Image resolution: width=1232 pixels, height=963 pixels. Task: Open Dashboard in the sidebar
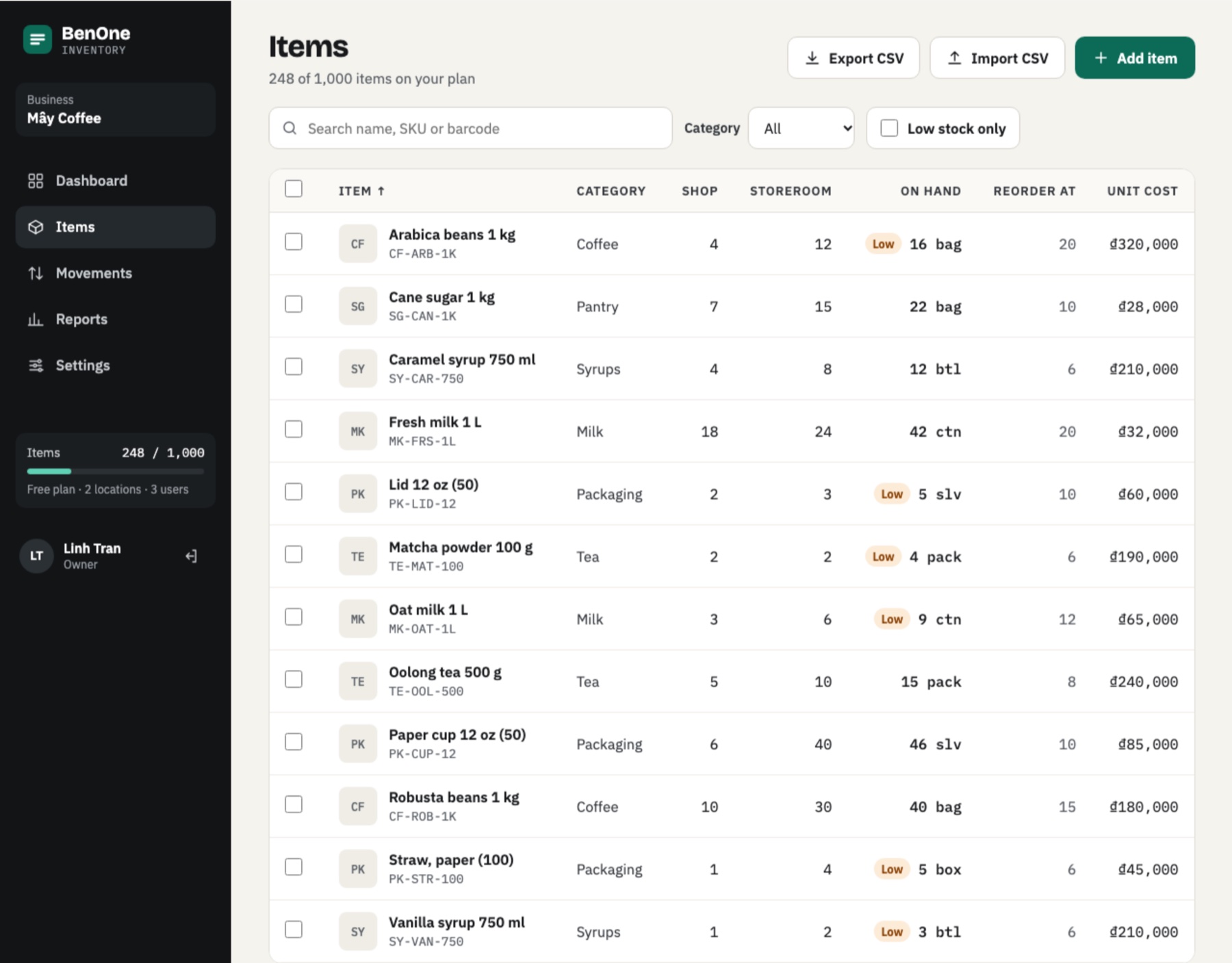tap(116, 181)
